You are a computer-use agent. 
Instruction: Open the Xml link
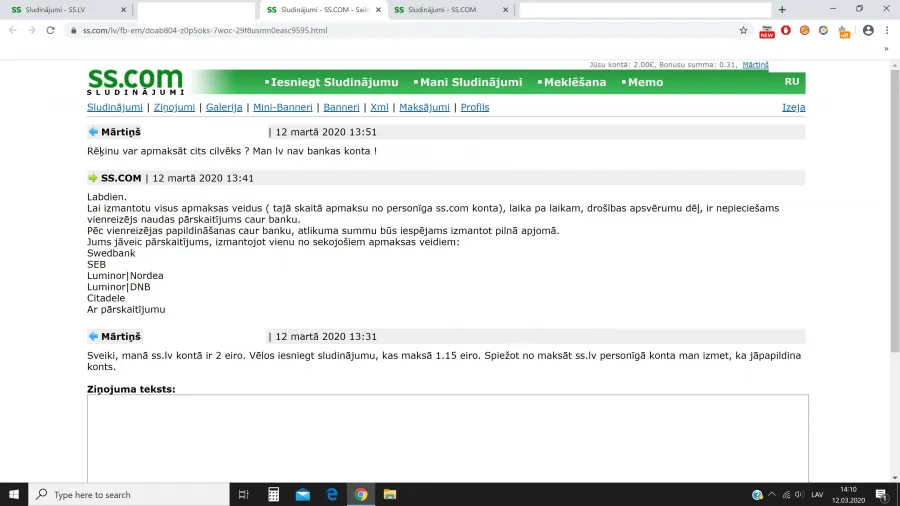[x=379, y=107]
